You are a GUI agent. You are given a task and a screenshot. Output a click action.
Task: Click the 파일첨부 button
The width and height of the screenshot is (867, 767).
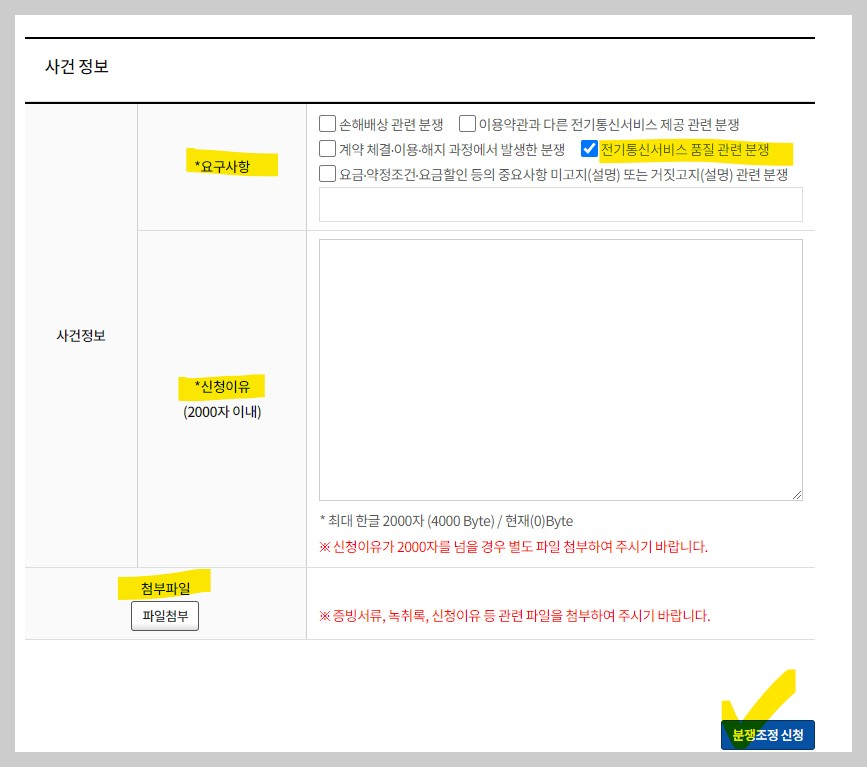[165, 616]
